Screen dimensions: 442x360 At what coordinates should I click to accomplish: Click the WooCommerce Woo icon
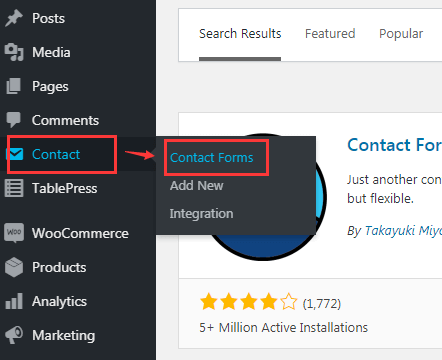[14, 232]
